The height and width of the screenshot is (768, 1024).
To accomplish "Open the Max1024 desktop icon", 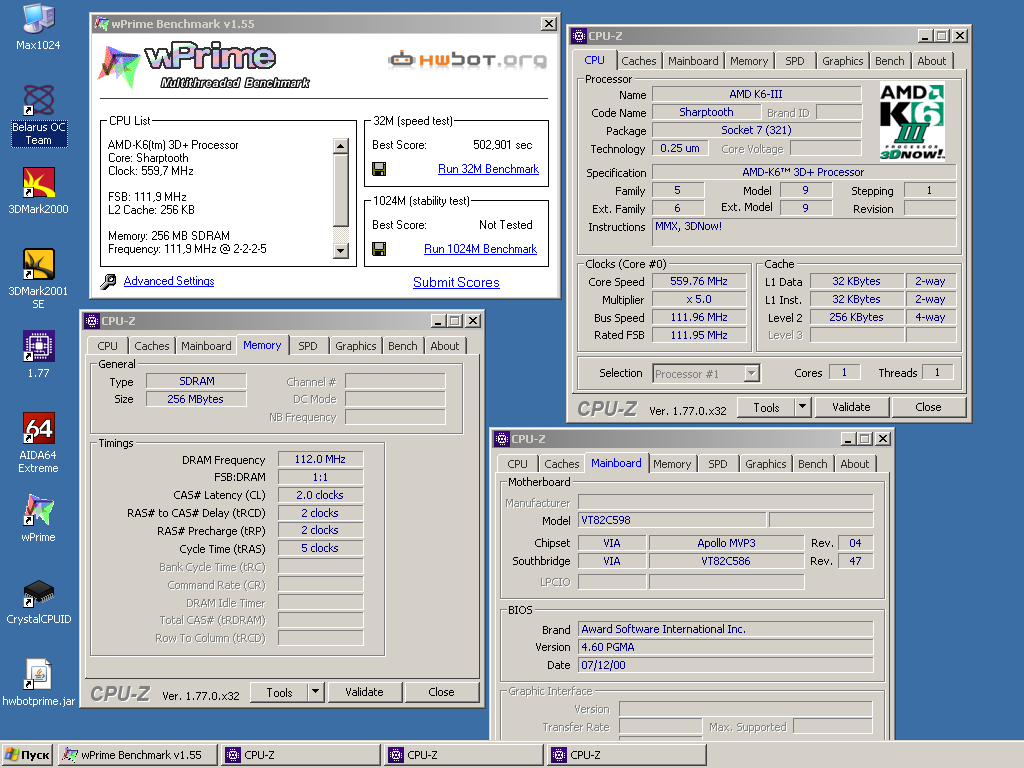I will pyautogui.click(x=38, y=27).
